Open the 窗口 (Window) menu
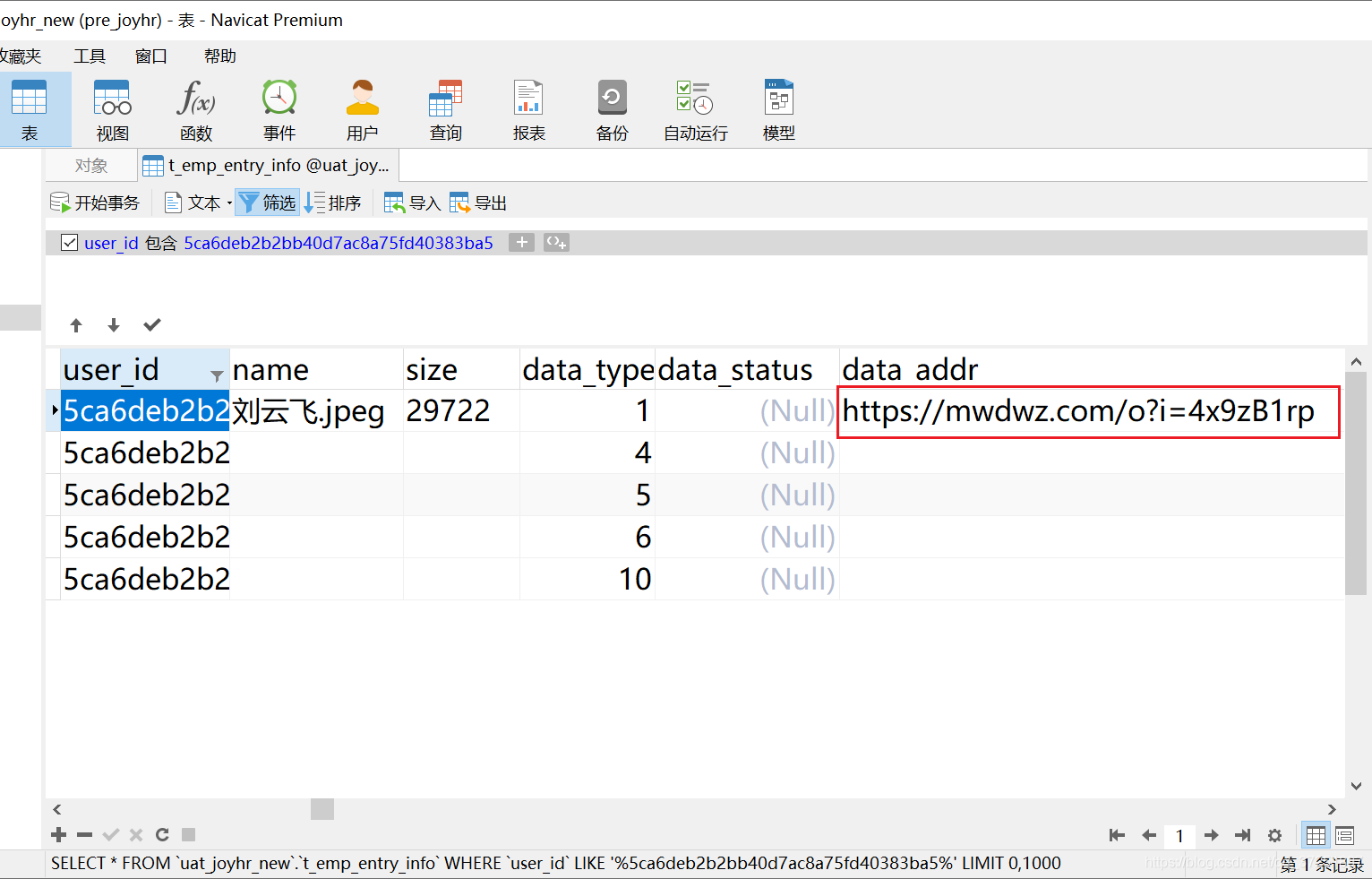Viewport: 1372px width, 879px height. (x=151, y=56)
